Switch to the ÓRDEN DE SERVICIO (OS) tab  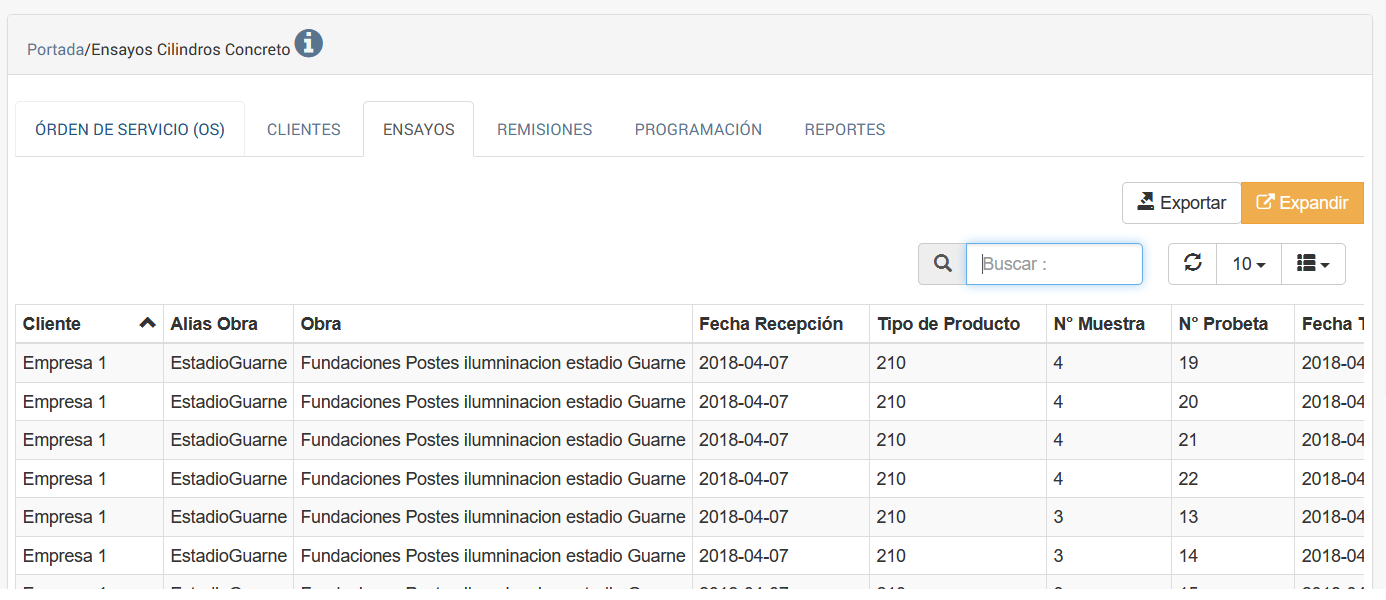click(x=130, y=129)
